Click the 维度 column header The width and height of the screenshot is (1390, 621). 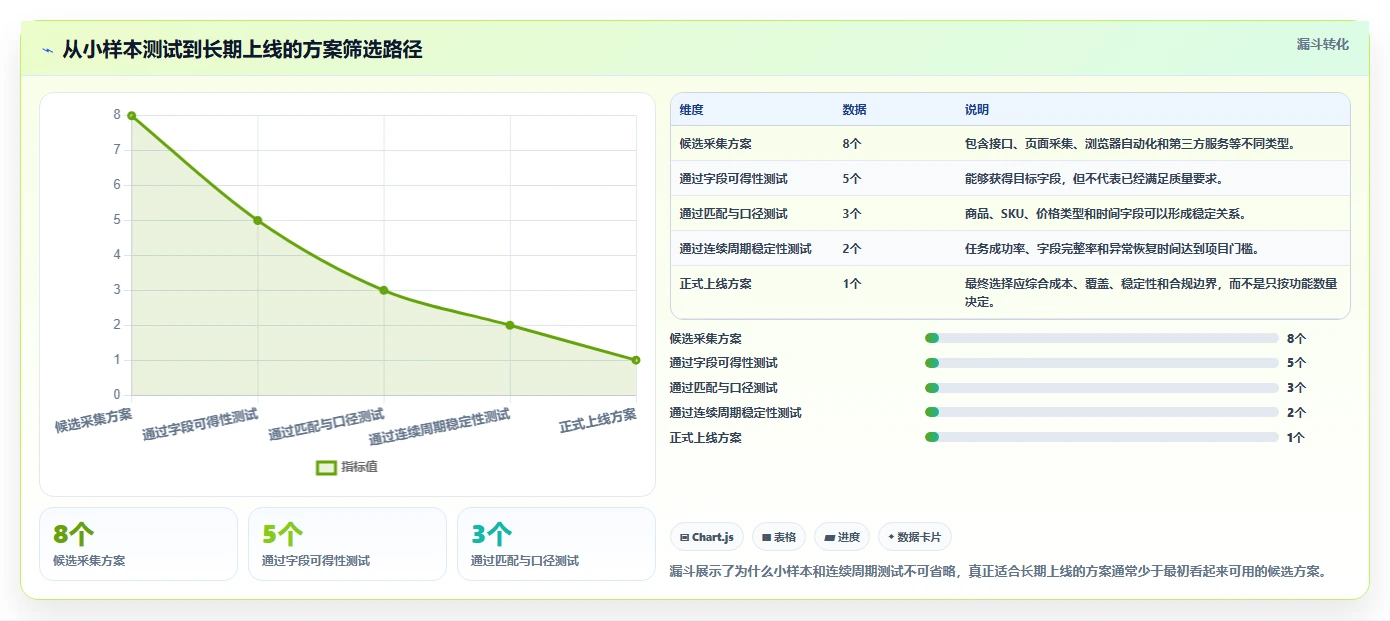click(x=691, y=110)
